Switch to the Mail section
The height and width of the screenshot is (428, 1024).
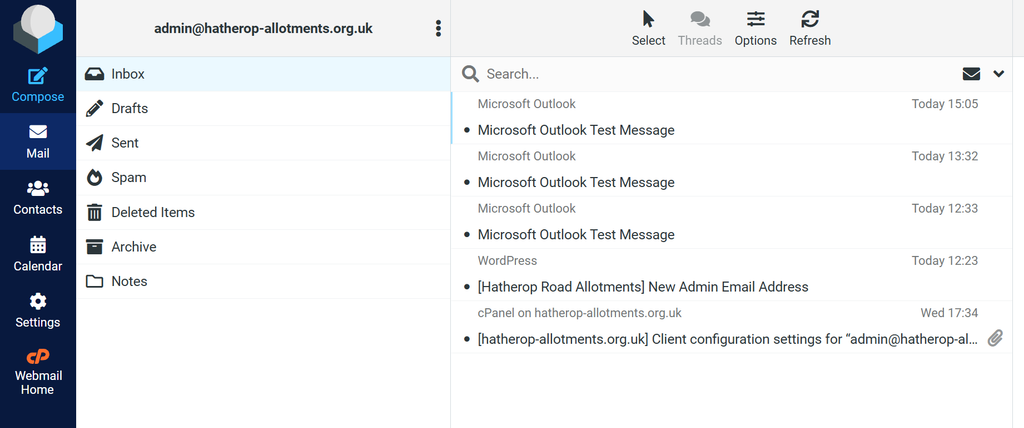38,142
